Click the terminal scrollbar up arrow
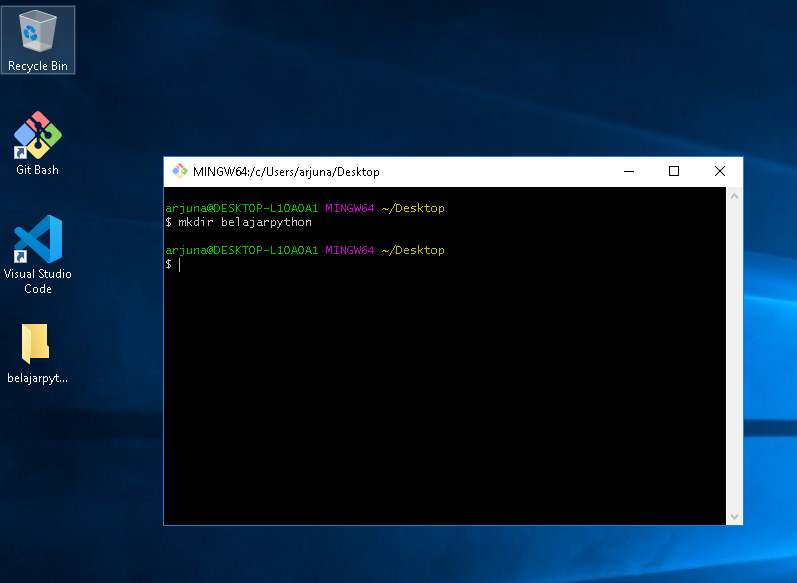Image resolution: width=797 pixels, height=583 pixels. click(x=734, y=196)
